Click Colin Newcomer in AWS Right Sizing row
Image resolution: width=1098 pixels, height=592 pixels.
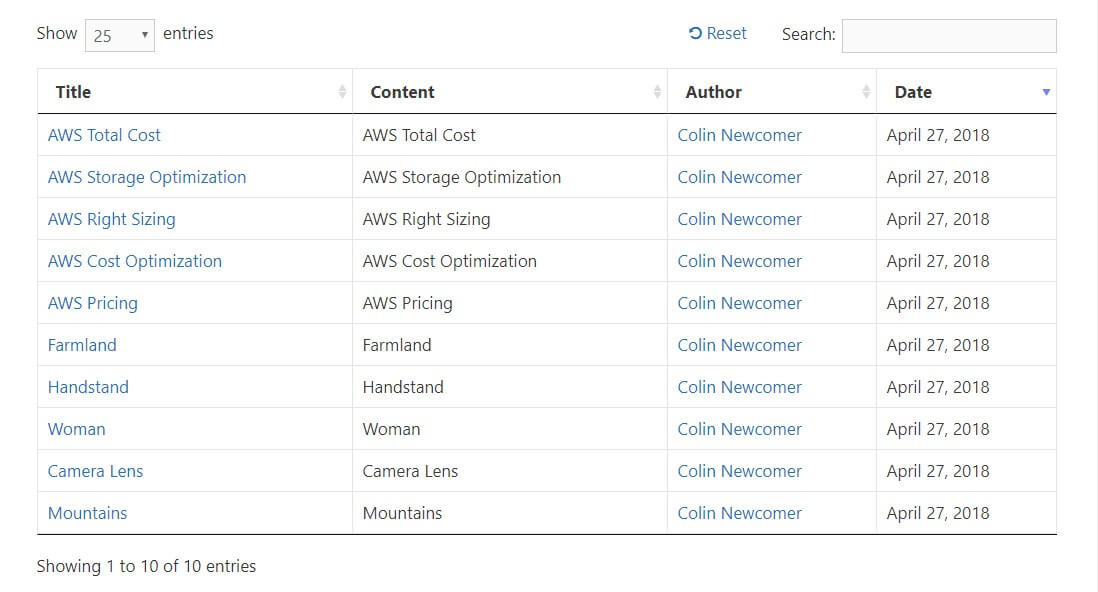[x=739, y=219]
